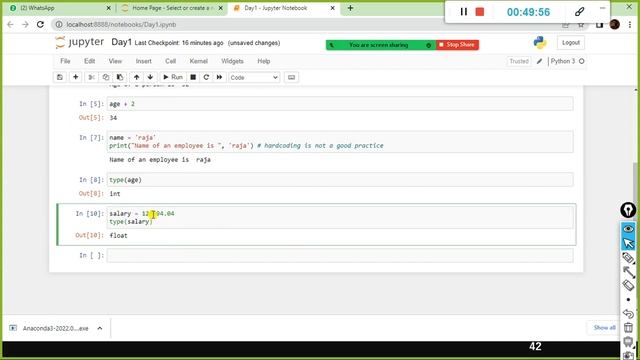Open the Widgets menu

point(232,61)
